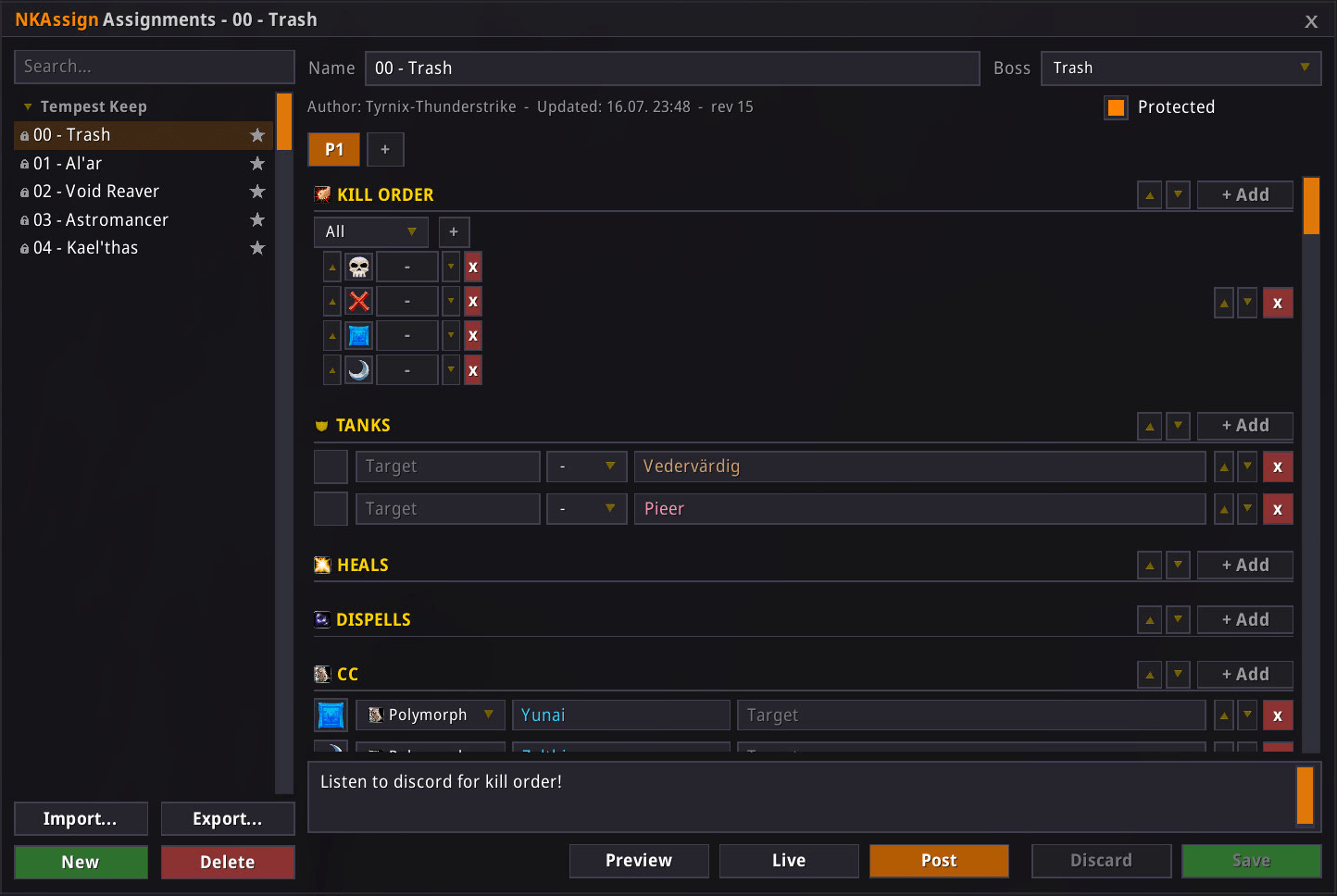Move Vedervärdig row up
The image size is (1337, 896).
[x=1224, y=467]
